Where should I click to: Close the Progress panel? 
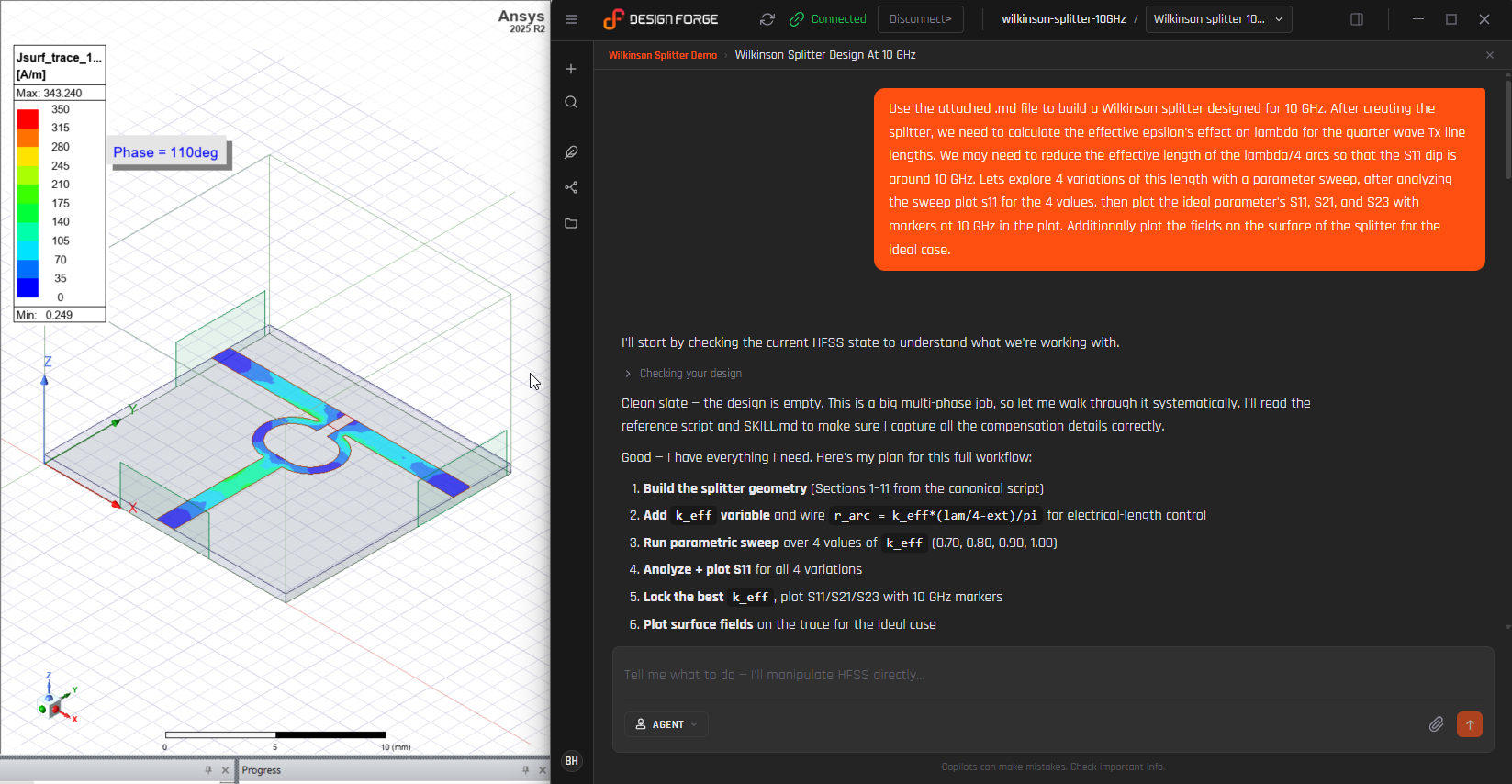pos(543,770)
